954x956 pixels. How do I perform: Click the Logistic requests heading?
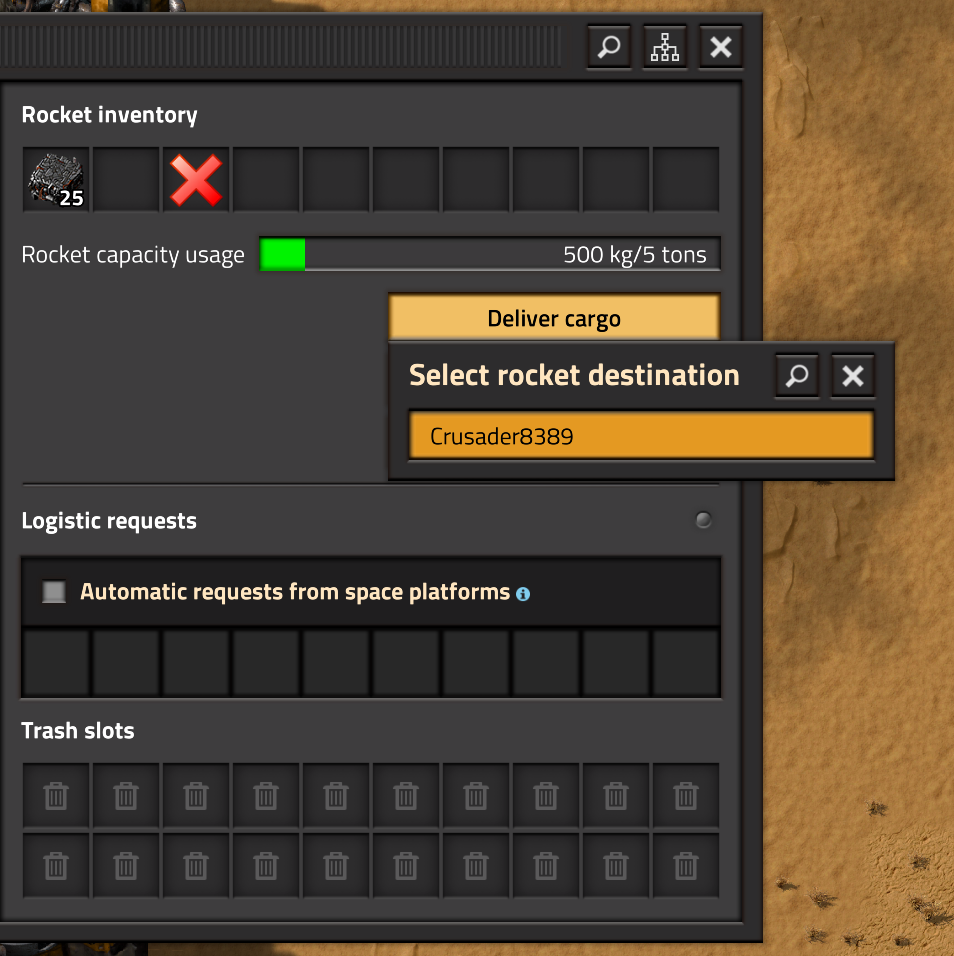109,521
